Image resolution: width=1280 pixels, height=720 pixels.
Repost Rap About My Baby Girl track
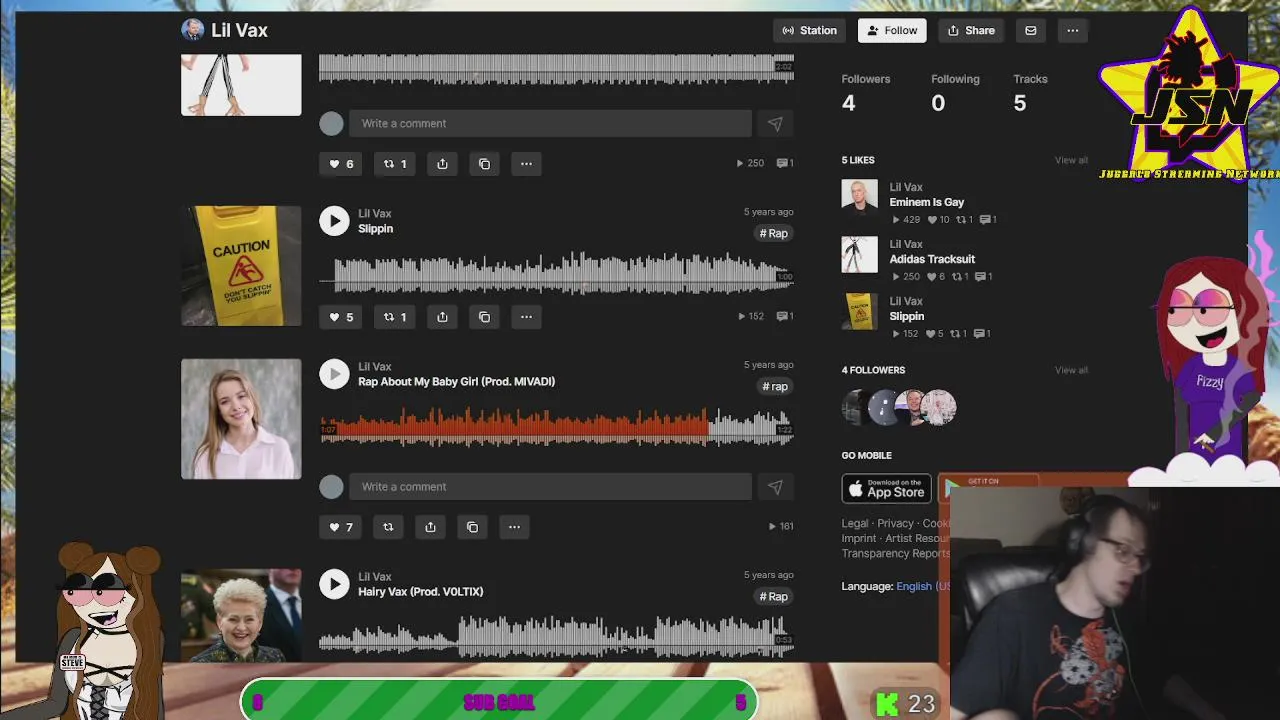click(388, 527)
